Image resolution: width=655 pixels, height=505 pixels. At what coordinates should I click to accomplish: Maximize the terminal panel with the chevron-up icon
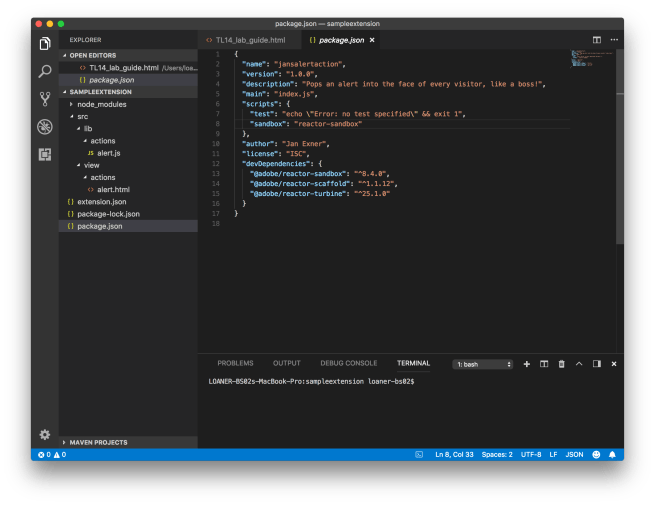[x=580, y=364]
